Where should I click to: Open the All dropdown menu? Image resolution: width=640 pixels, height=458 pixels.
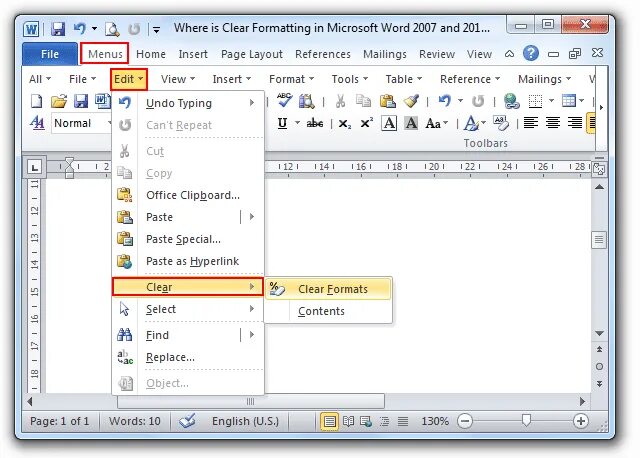40,79
